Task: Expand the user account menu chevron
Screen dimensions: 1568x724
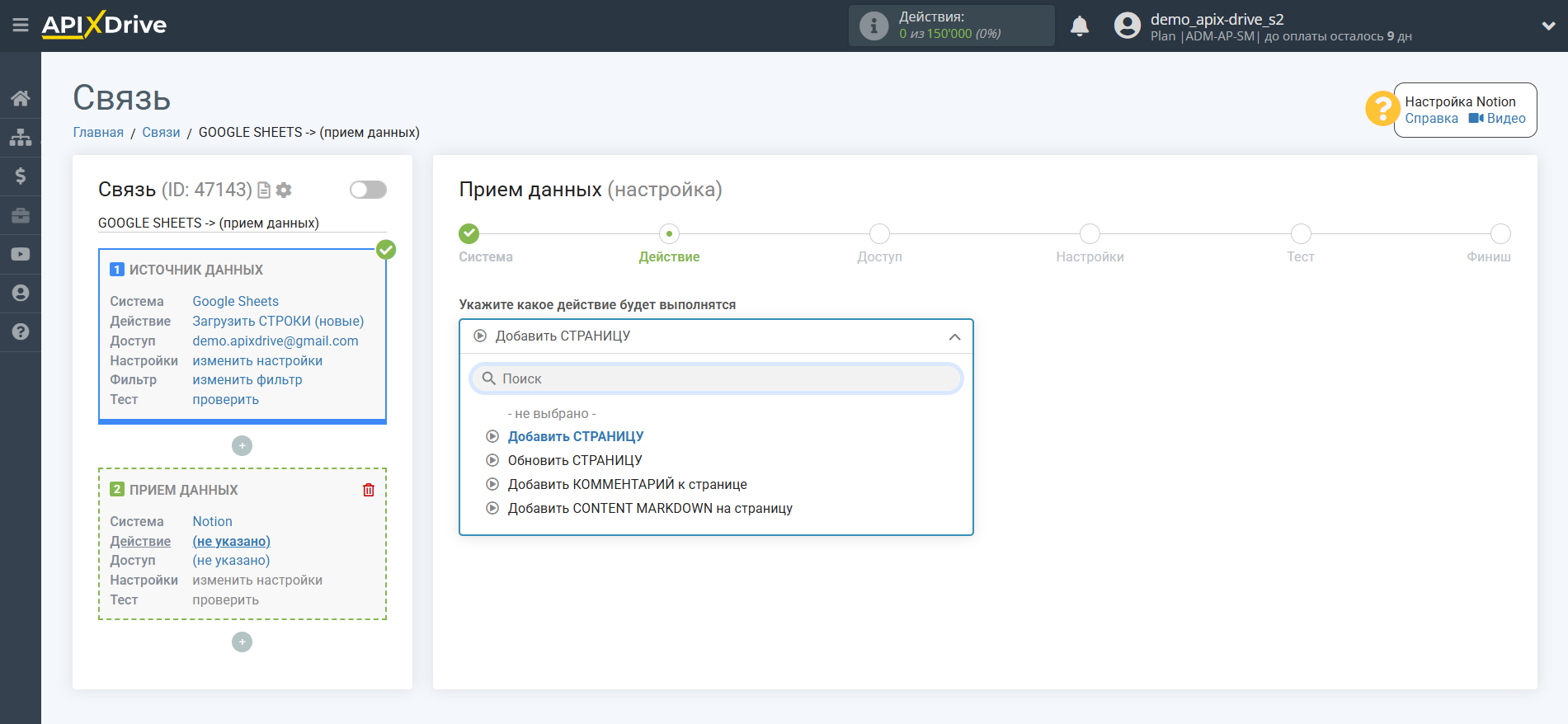Action: (x=1548, y=26)
